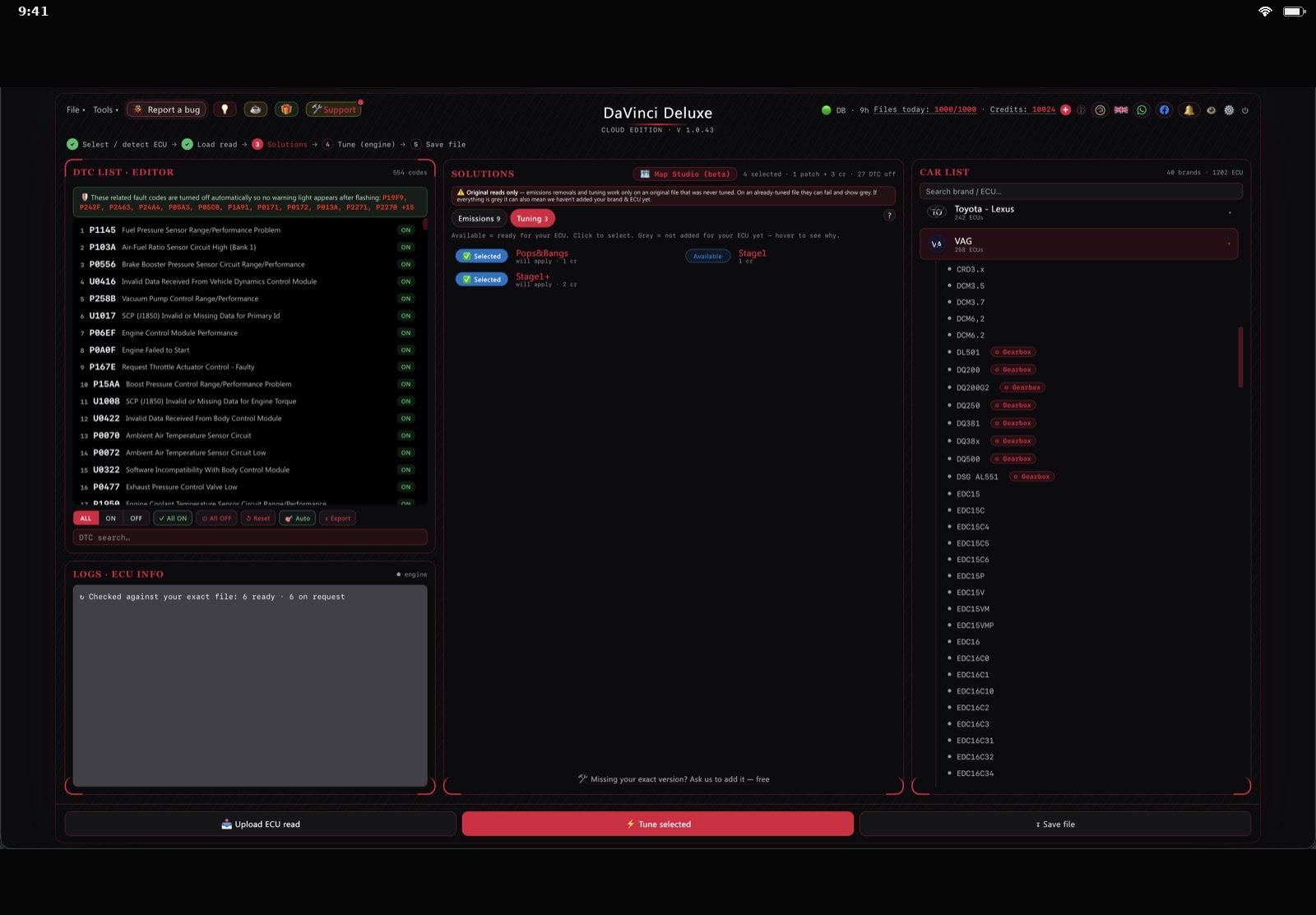The height and width of the screenshot is (915, 1316).
Task: Toggle ON switch for P15AA fault code
Action: pos(405,384)
